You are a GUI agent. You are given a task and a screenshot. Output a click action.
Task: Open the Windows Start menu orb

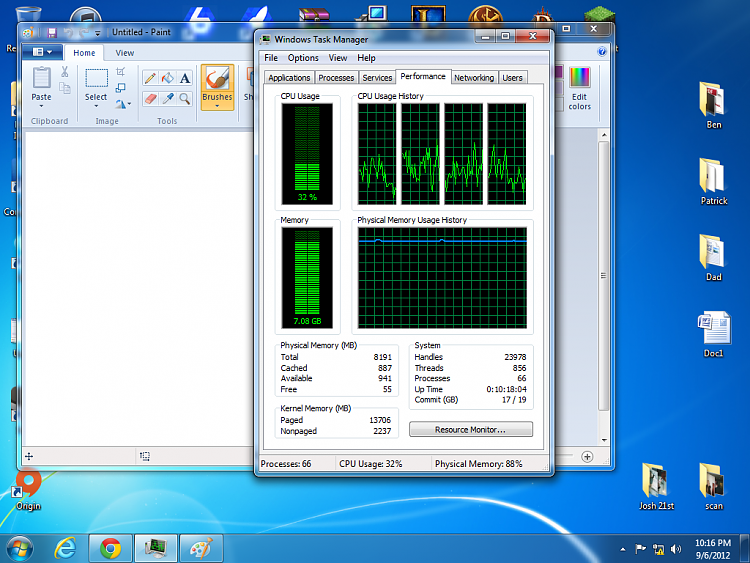coord(20,549)
